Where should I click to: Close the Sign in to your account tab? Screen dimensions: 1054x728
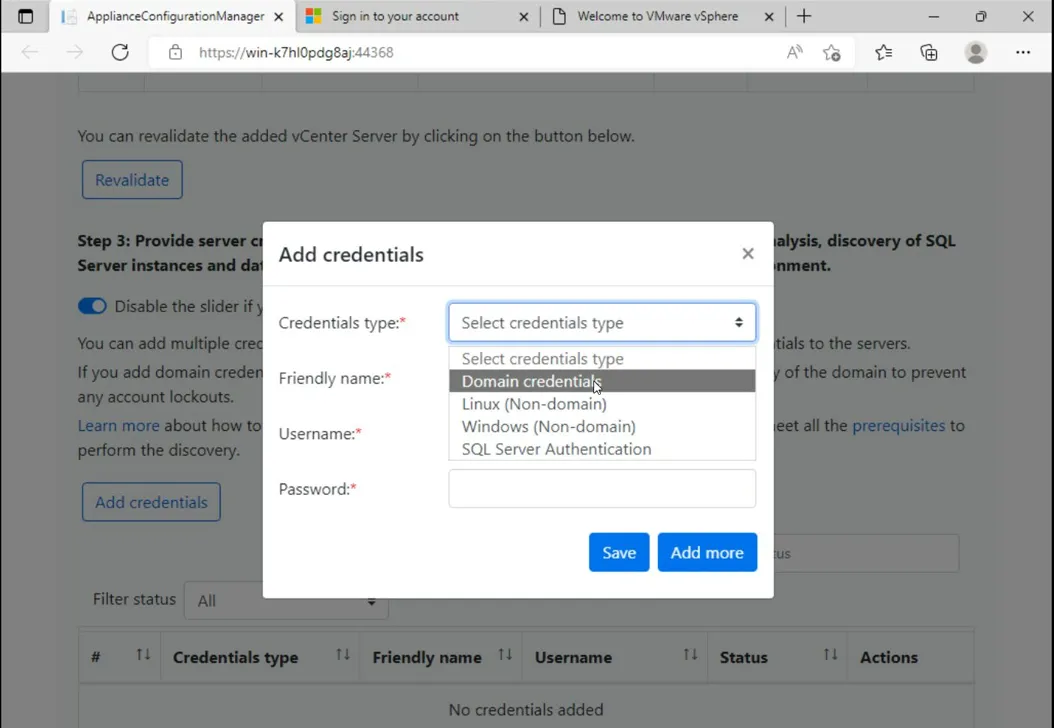524,17
